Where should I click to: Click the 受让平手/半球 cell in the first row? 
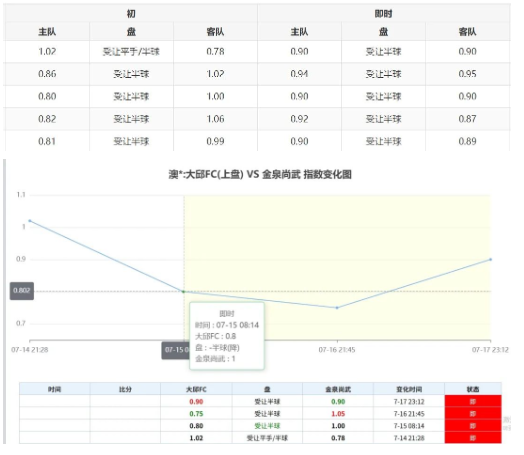(x=131, y=52)
